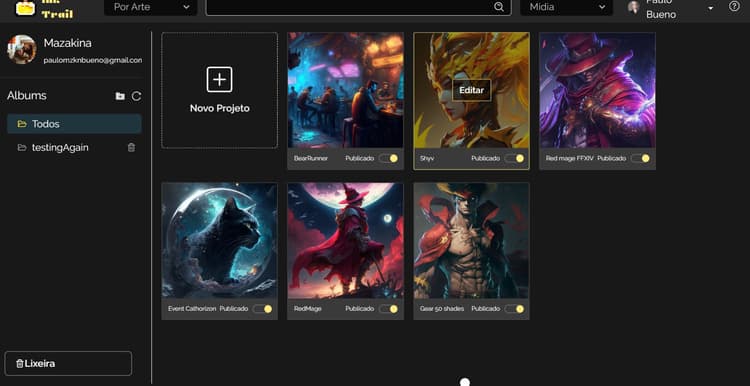
Task: Open the Gear 50 shades thumbnail
Action: coord(472,241)
